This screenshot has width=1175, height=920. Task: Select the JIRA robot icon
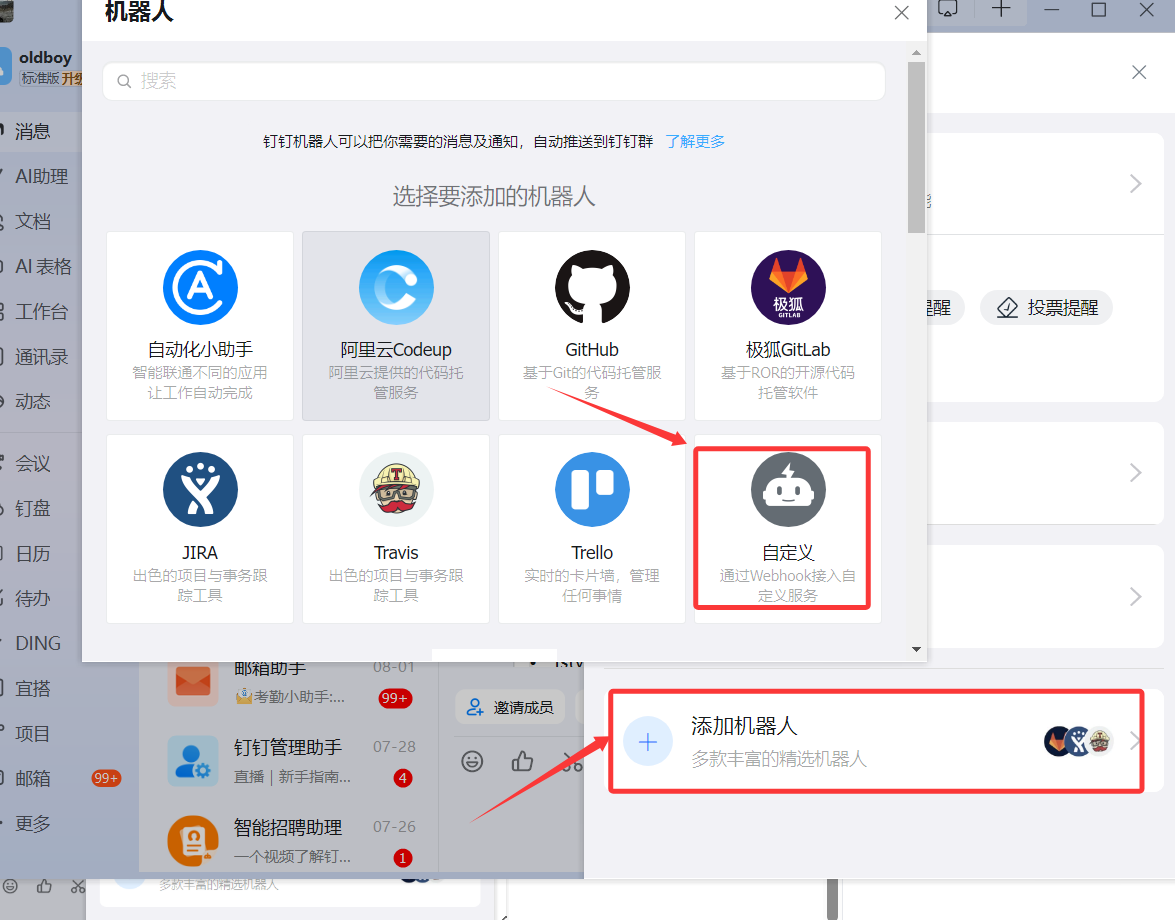(x=200, y=490)
